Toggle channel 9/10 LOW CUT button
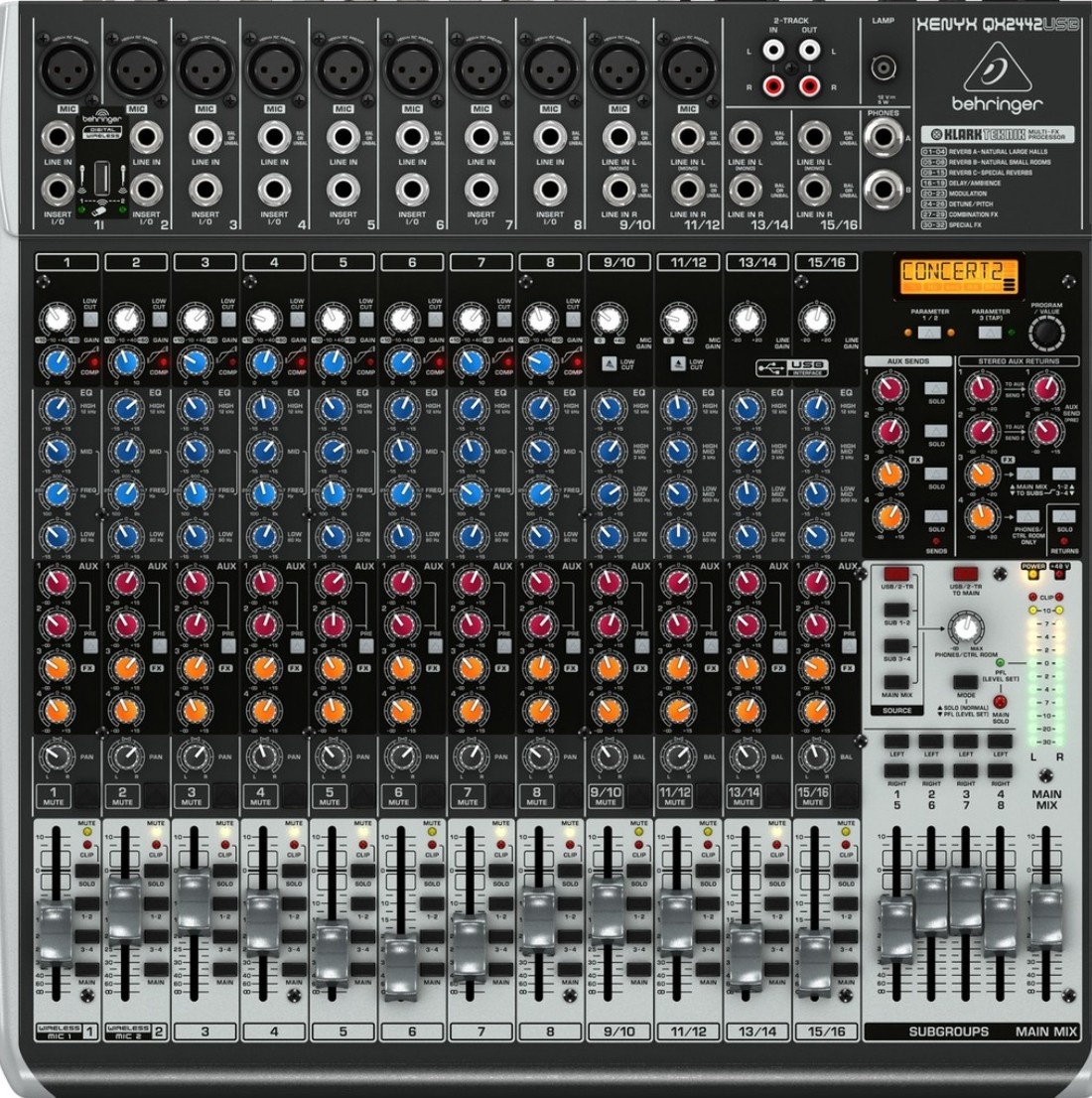The image size is (1092, 1098). click(x=610, y=364)
